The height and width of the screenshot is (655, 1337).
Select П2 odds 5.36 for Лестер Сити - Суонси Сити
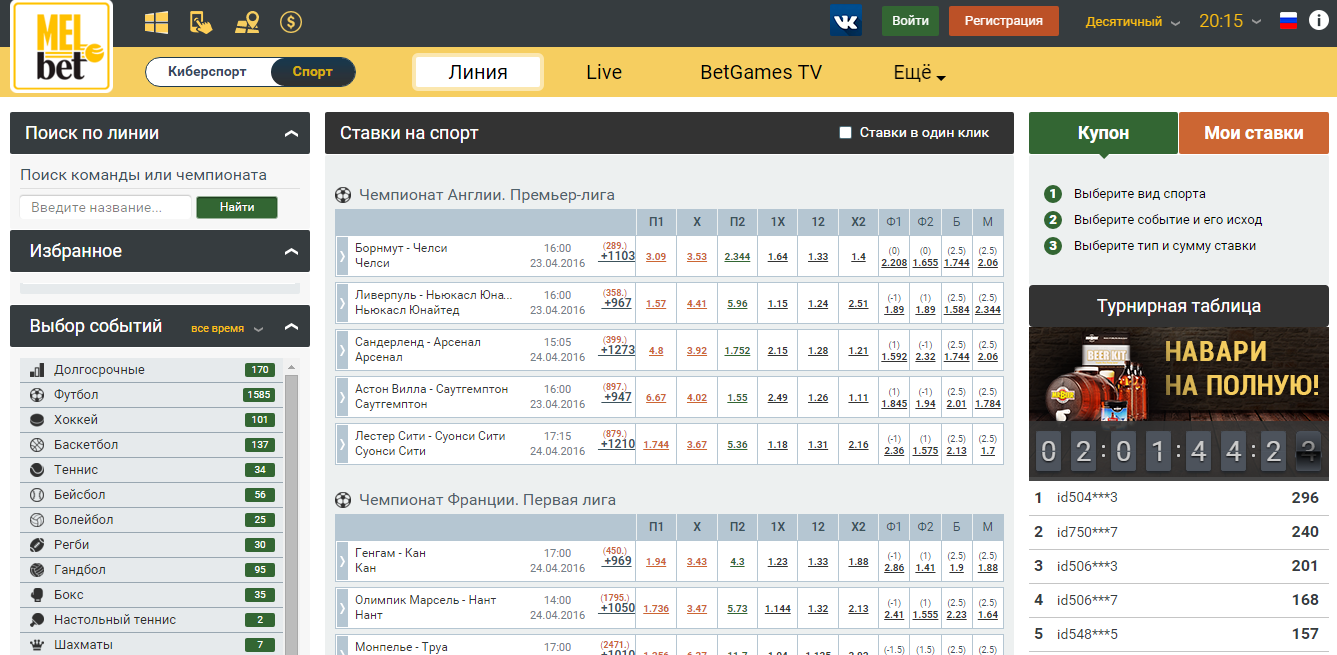pos(738,445)
